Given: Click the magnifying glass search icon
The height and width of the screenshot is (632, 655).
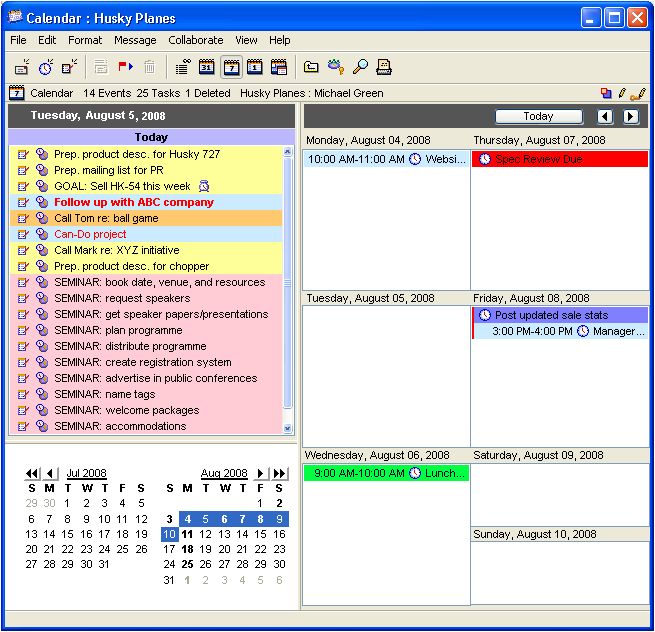Looking at the screenshot, I should [360, 68].
